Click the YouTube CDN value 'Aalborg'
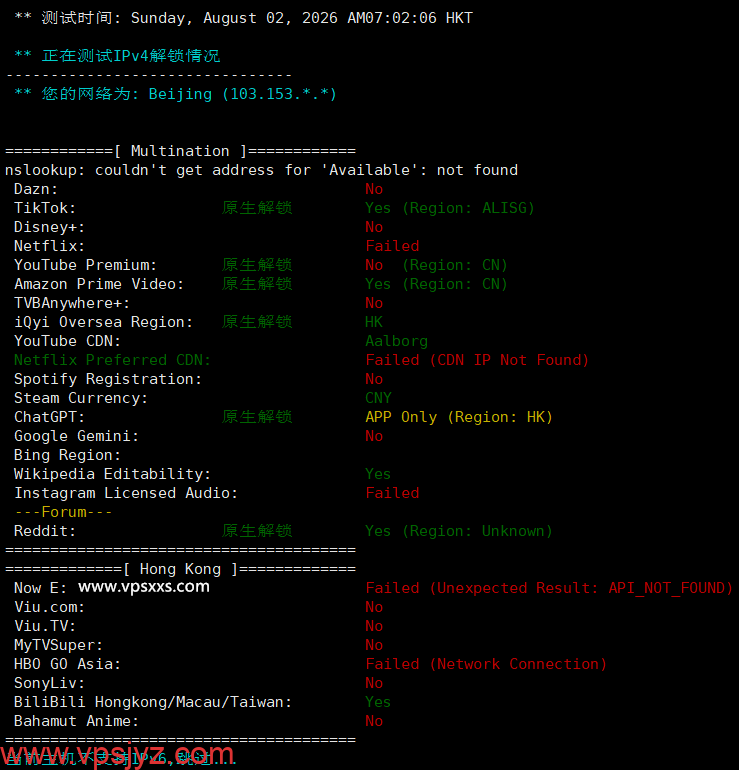 pyautogui.click(x=396, y=341)
